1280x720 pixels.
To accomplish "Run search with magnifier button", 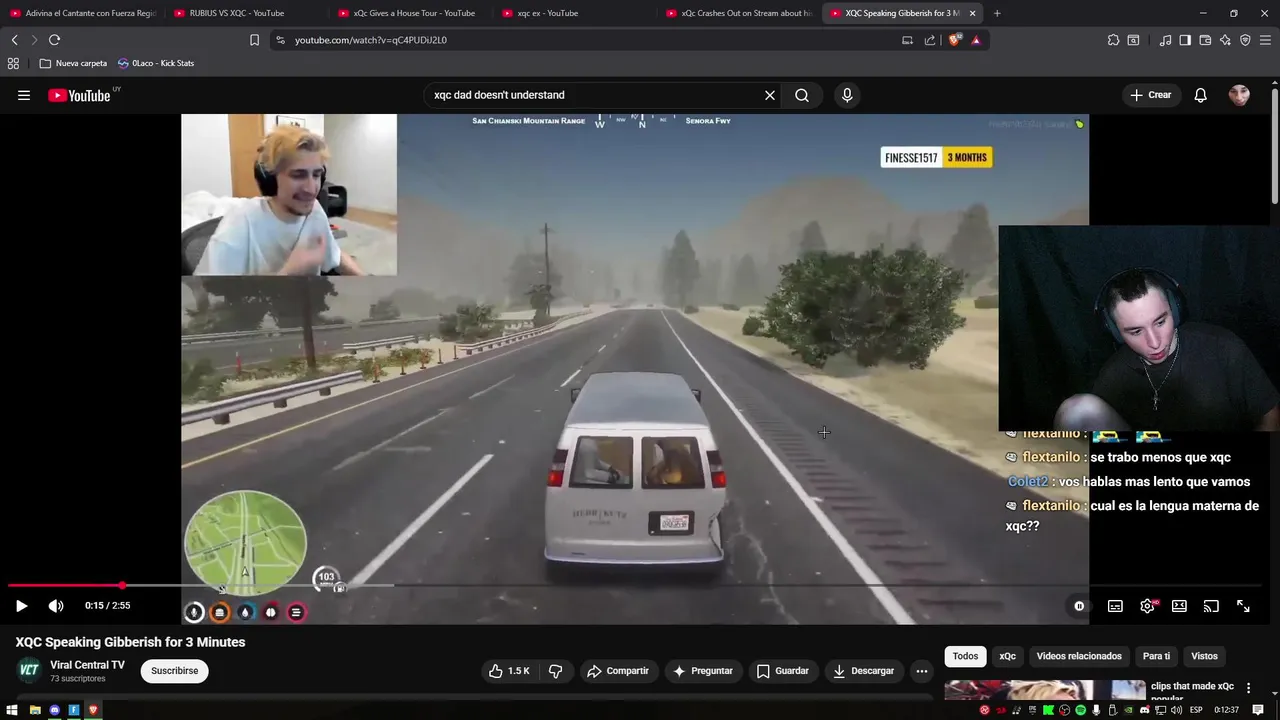I will (802, 95).
